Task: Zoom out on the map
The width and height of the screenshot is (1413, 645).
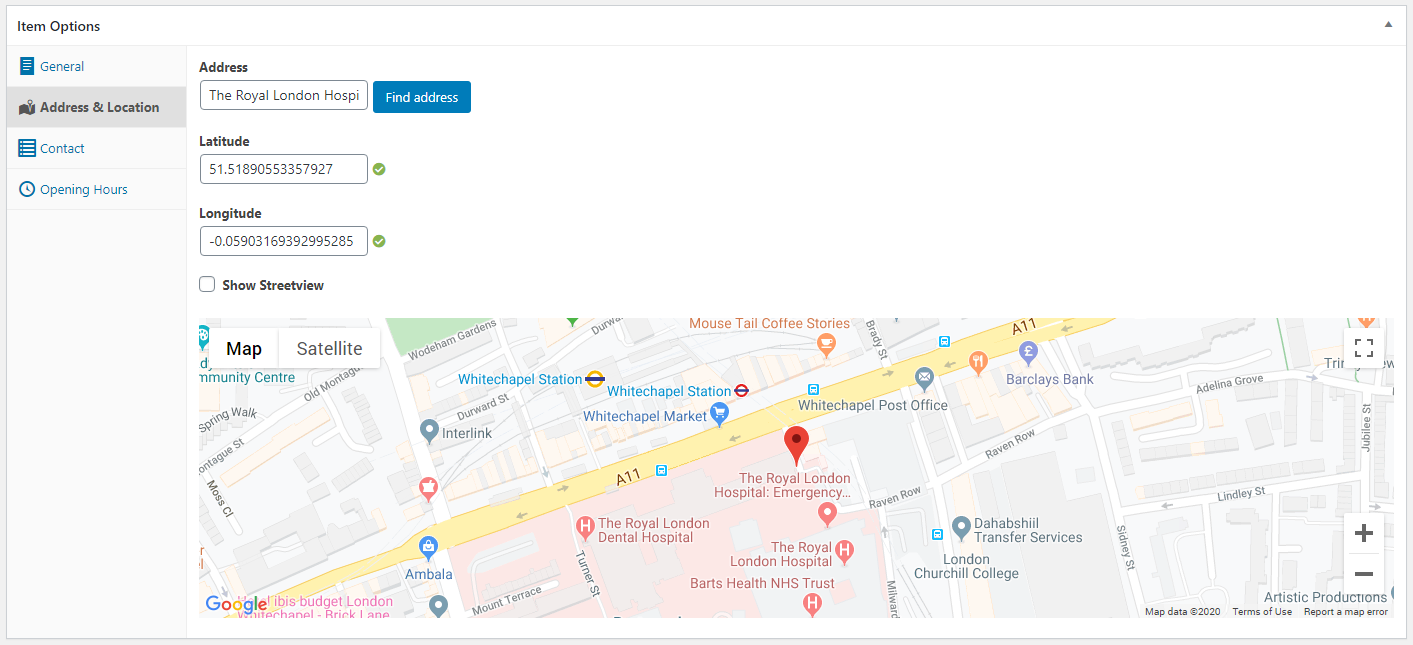Action: coord(1363,574)
